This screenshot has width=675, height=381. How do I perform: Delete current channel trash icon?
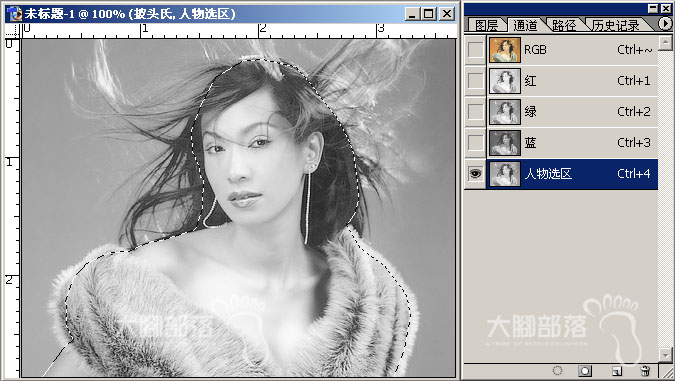pyautogui.click(x=644, y=371)
